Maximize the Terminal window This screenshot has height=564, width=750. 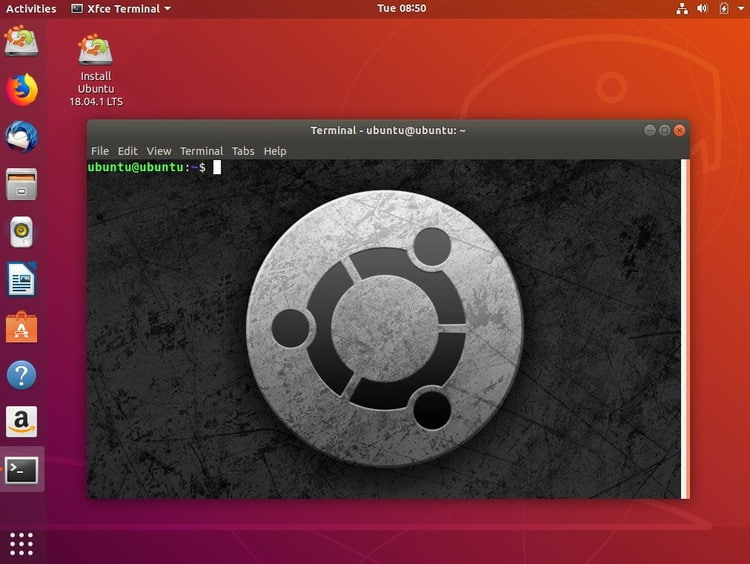(664, 130)
